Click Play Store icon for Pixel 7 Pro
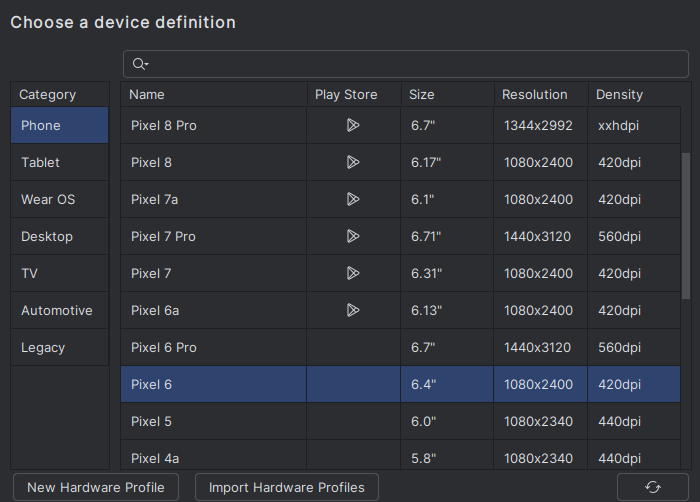 pos(352,236)
